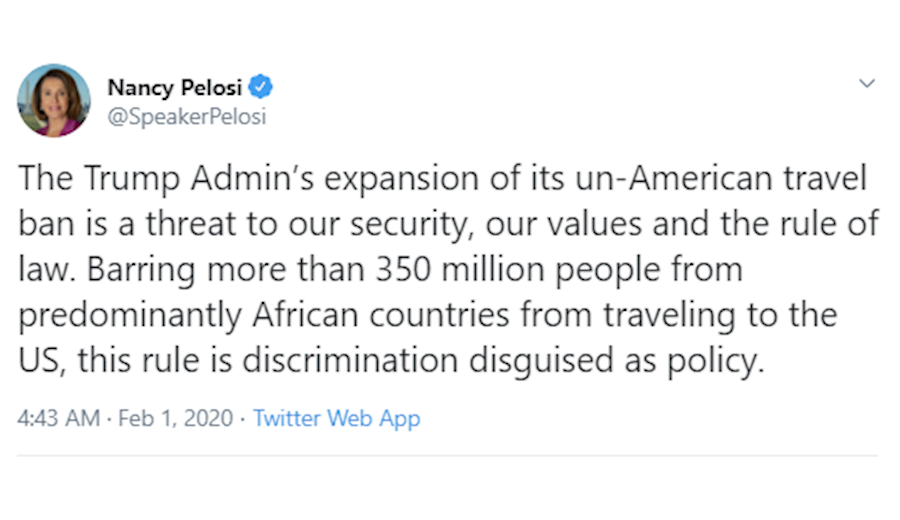Click the Feb 1, 2020 date

(x=175, y=418)
